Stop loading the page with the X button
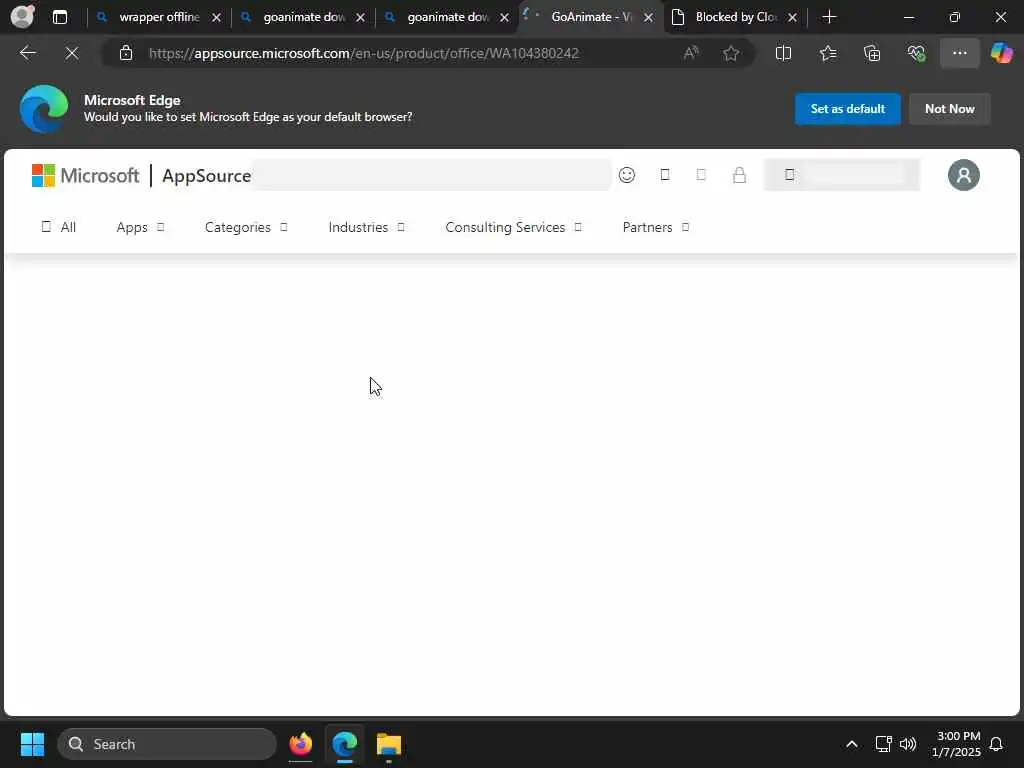Viewport: 1024px width, 768px height. [x=72, y=53]
